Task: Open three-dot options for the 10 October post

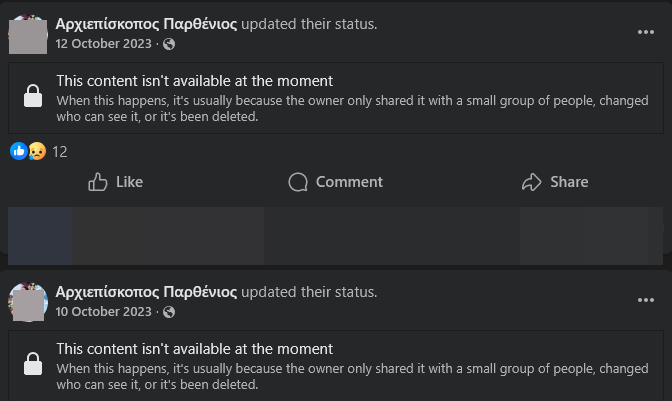Action: click(x=646, y=300)
